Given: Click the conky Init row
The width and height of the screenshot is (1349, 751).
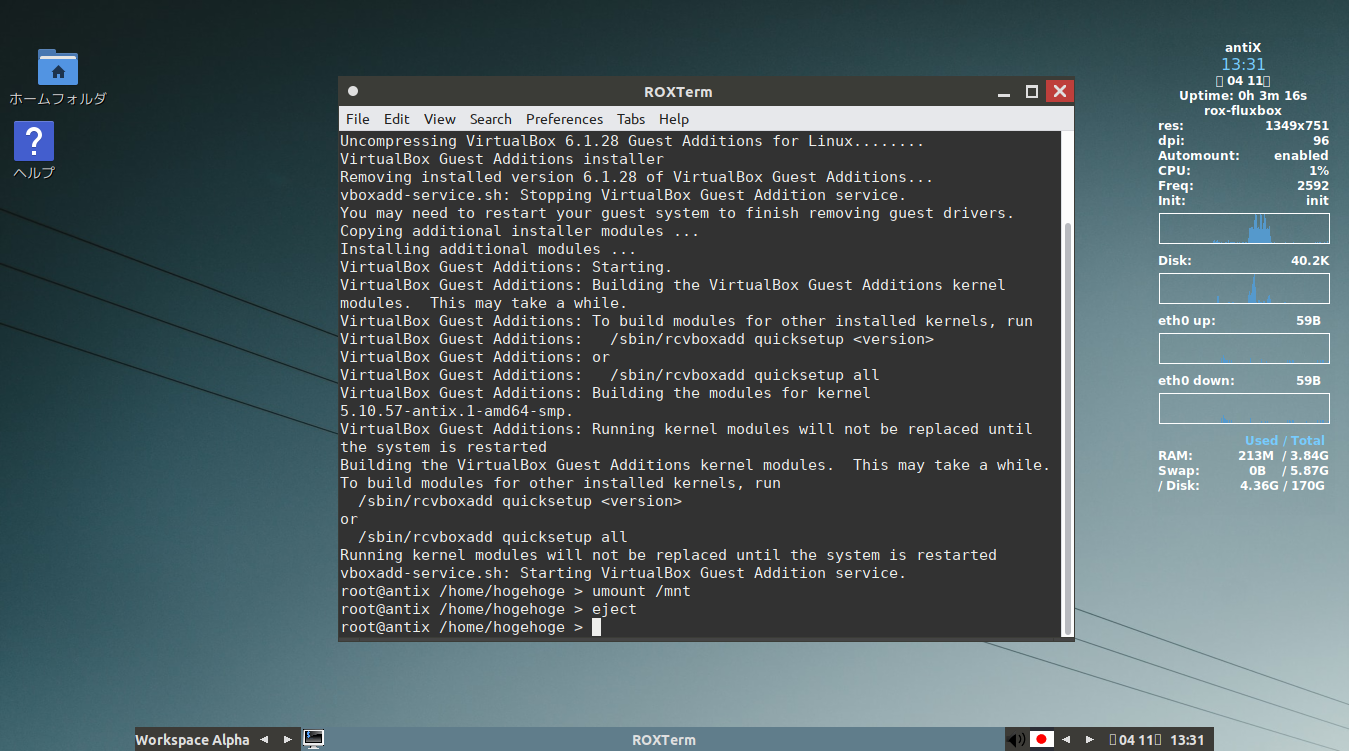Looking at the screenshot, I should click(x=1243, y=201).
